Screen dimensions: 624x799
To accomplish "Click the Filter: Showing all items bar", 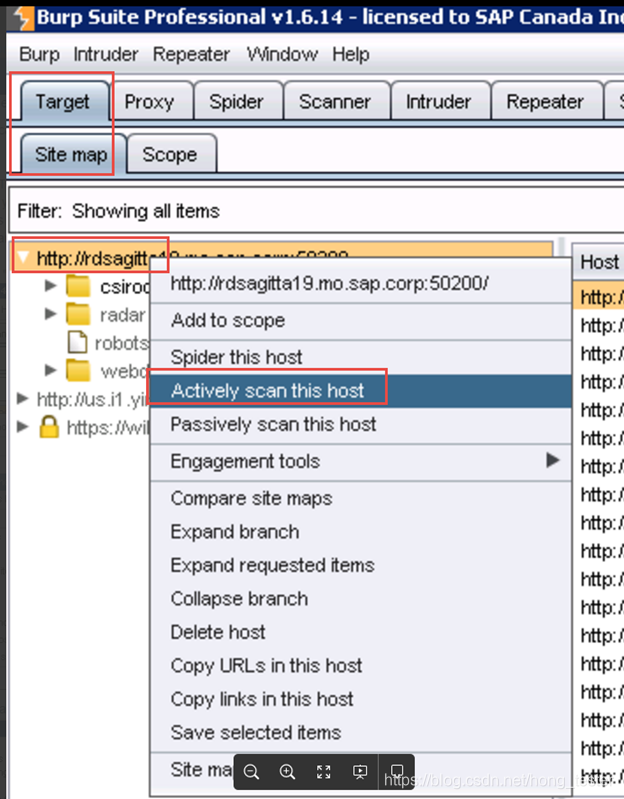I will click(x=316, y=210).
